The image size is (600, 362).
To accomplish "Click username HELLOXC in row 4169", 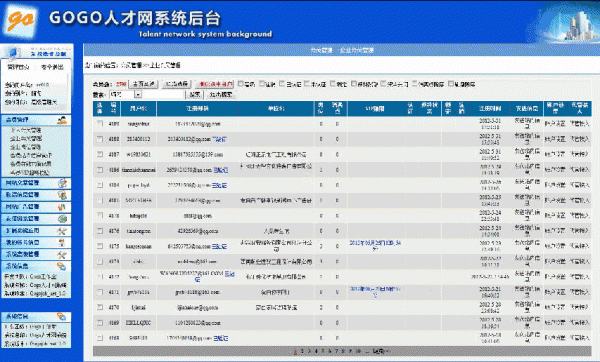I will [138, 323].
